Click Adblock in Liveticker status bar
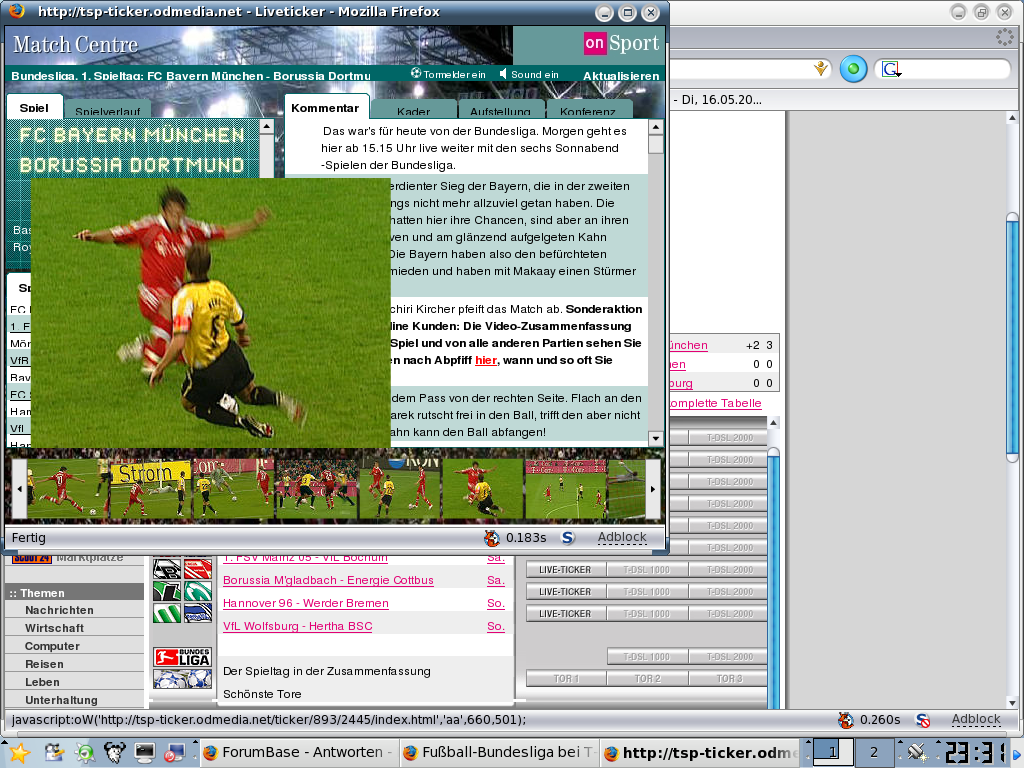Image resolution: width=1024 pixels, height=768 pixels. point(622,537)
